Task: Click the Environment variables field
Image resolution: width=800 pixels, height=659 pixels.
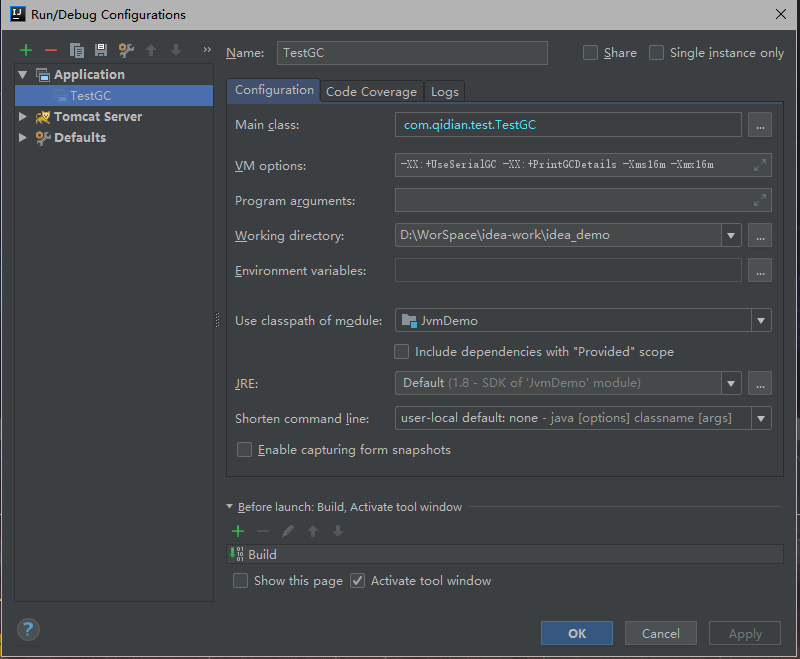Action: point(568,270)
